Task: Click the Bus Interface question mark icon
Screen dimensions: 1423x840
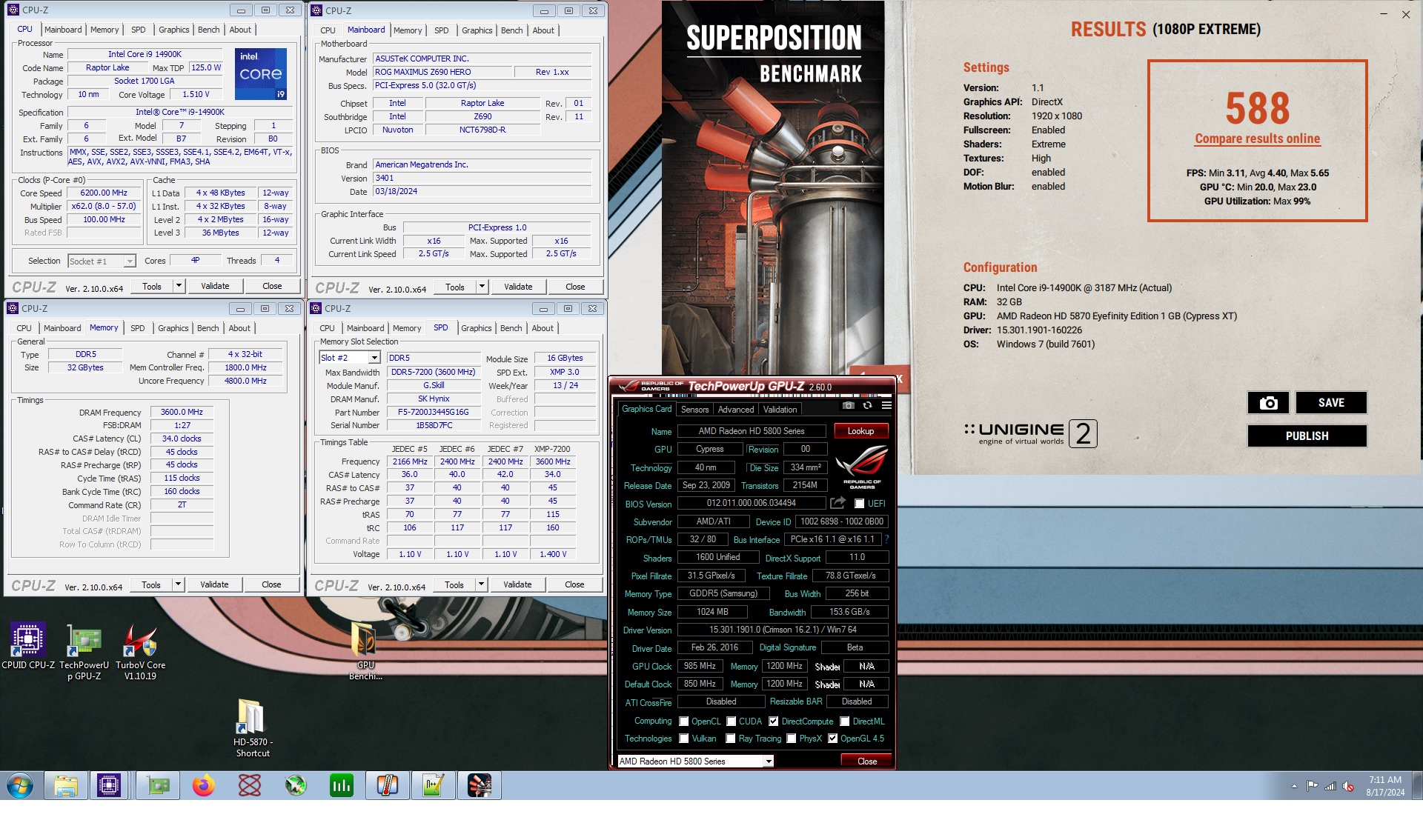Action: click(886, 539)
